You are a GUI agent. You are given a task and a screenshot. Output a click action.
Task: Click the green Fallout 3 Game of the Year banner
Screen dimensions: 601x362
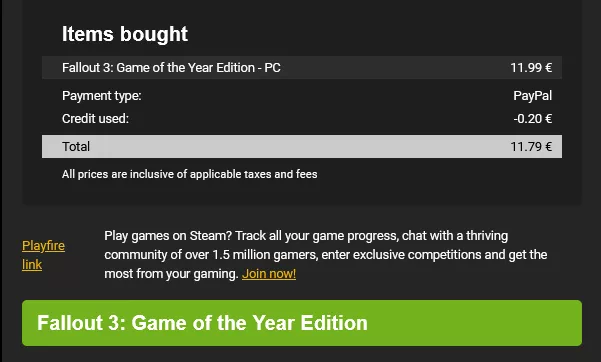[x=302, y=323]
